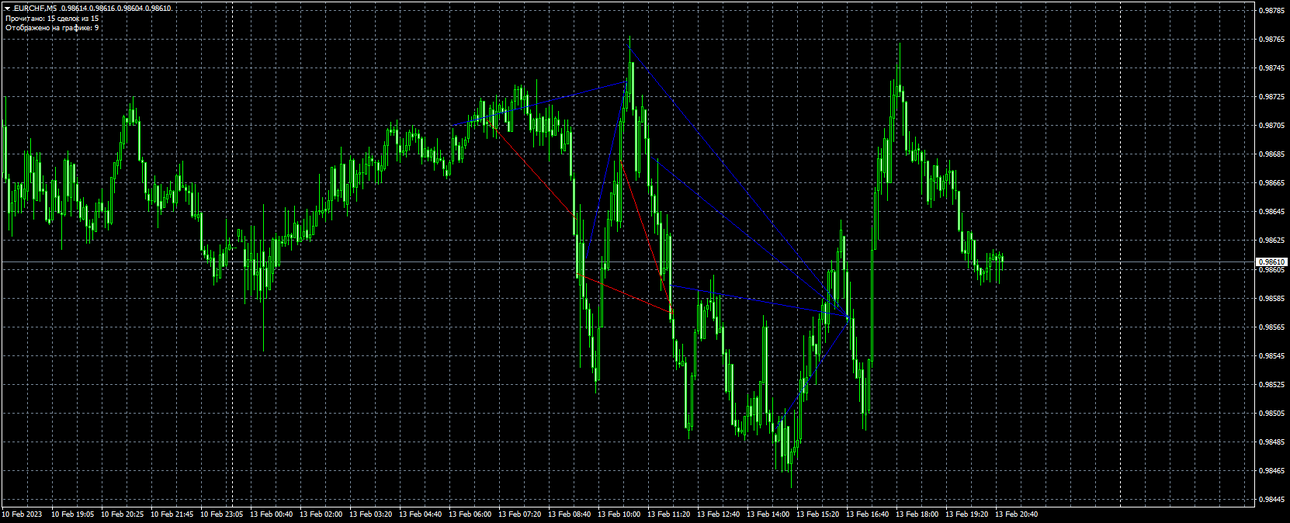Click the '13 Feb 00:40' time label
The image size is (1290, 523).
pyautogui.click(x=271, y=514)
